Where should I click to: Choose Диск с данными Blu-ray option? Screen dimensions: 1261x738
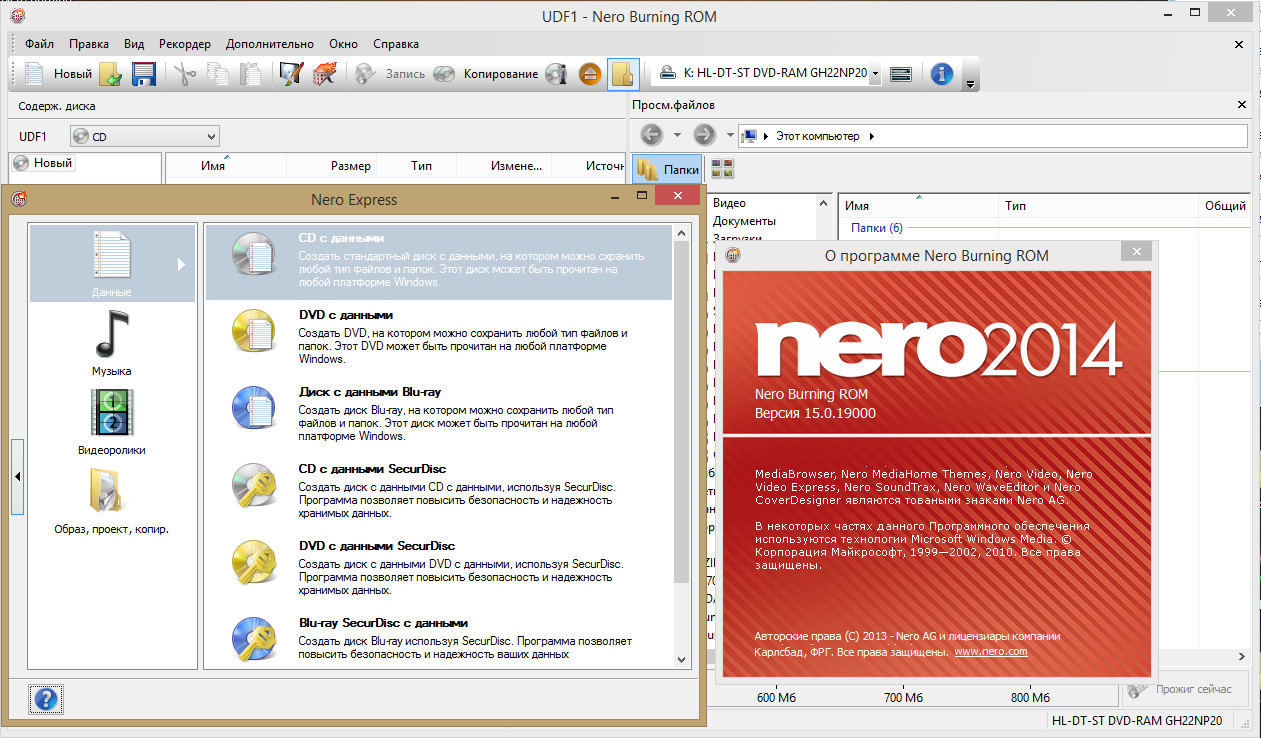[x=438, y=414]
